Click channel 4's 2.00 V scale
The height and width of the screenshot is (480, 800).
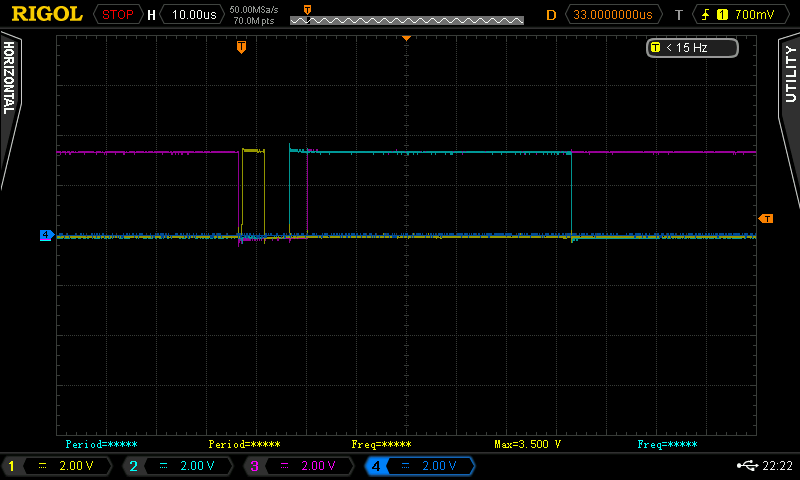[439, 466]
